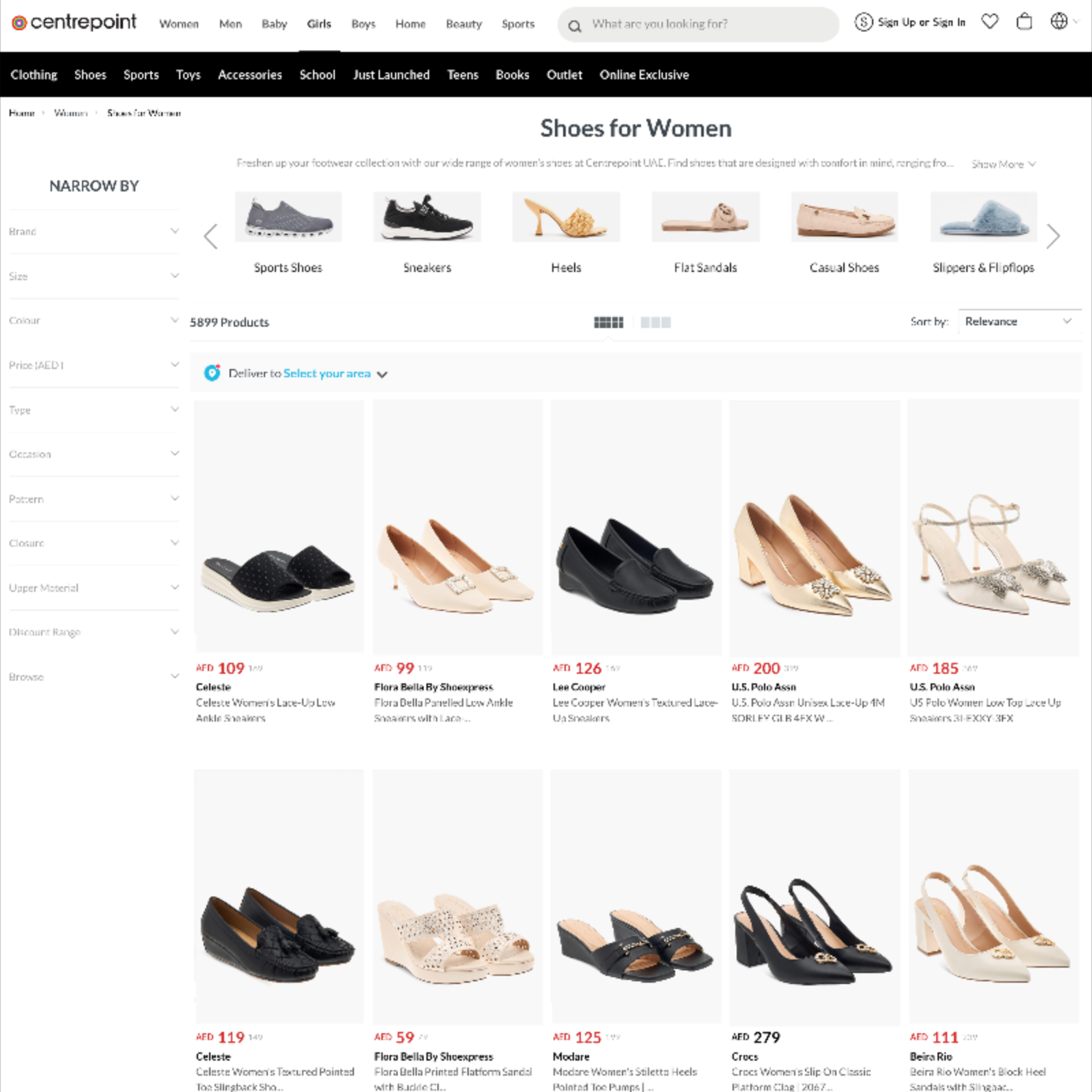1092x1092 pixels.
Task: Expand the Browse filter
Action: click(94, 677)
